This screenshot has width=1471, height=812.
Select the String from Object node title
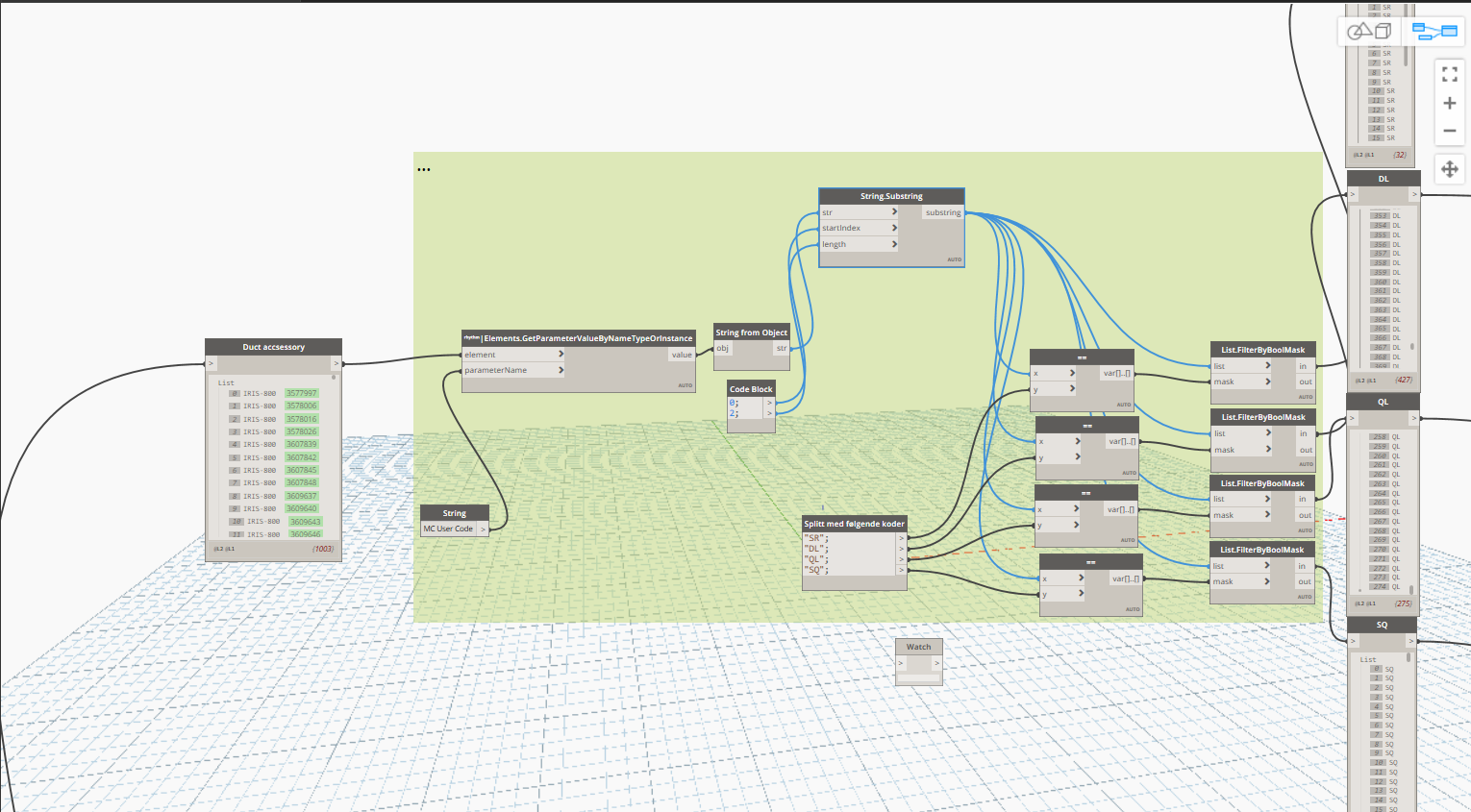(751, 332)
